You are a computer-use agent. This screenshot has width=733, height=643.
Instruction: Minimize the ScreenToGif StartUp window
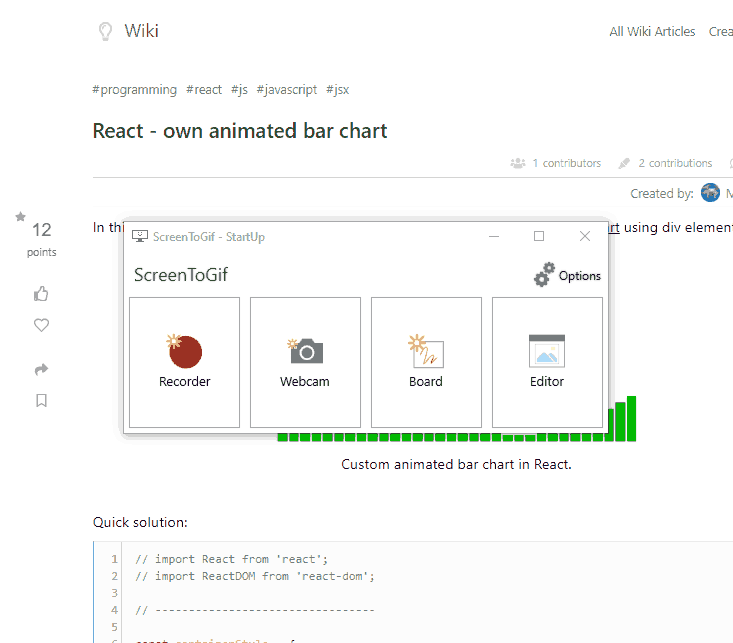coord(494,237)
